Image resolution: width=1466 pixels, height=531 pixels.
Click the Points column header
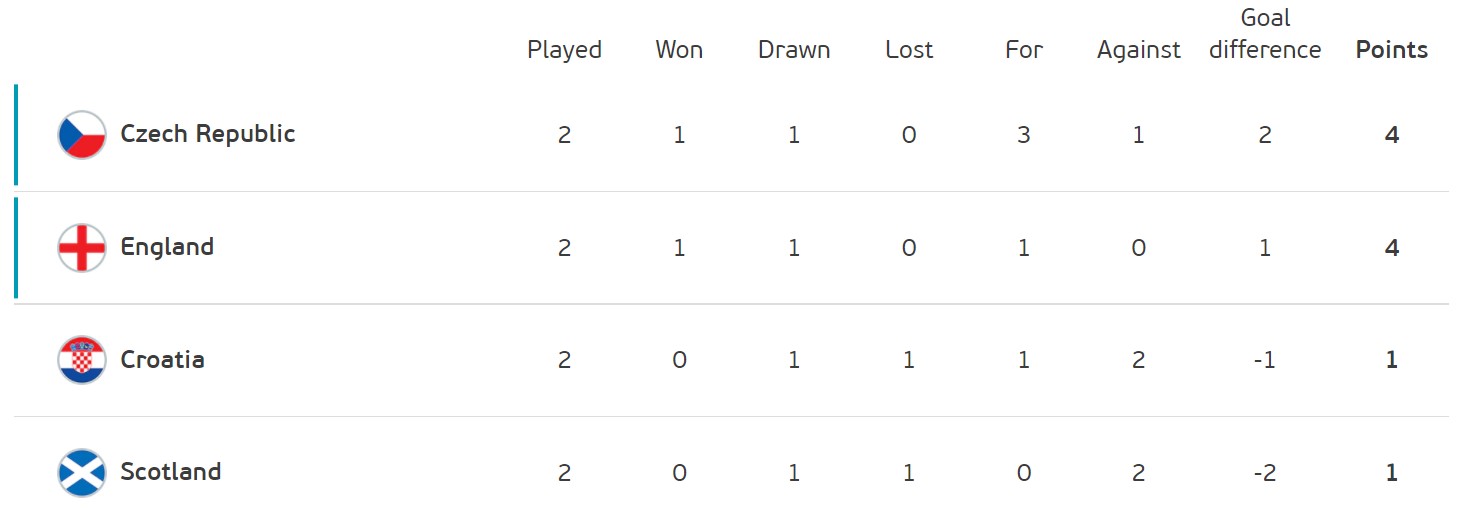click(x=1392, y=50)
